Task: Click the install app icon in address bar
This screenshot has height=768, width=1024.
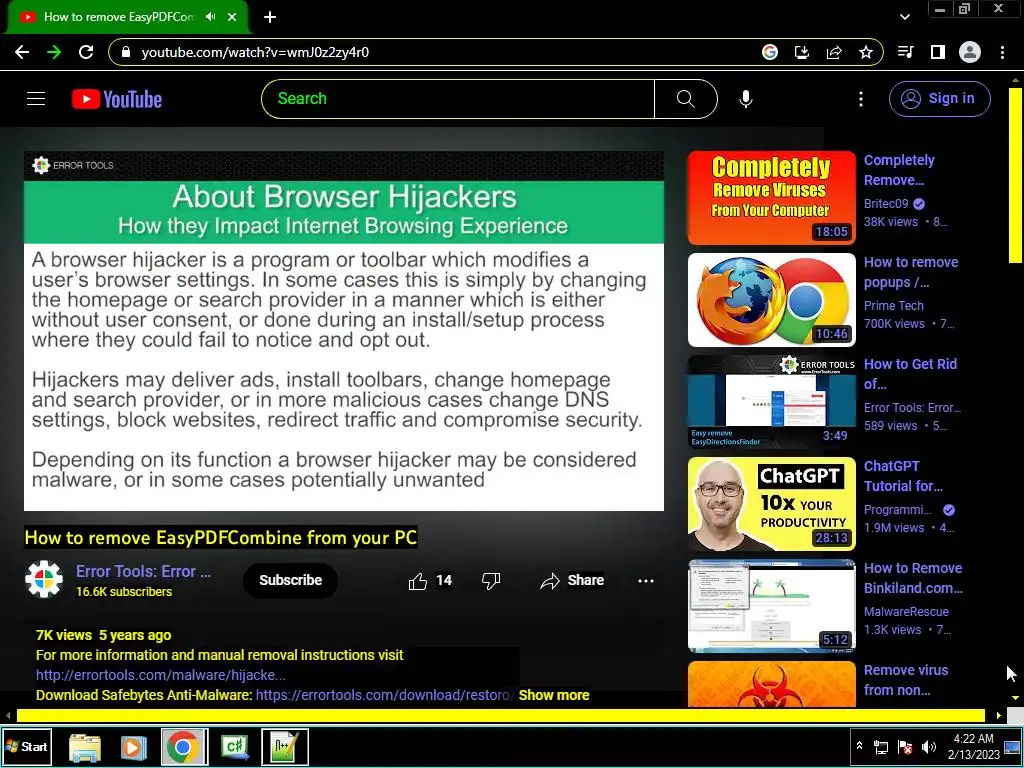Action: (802, 52)
